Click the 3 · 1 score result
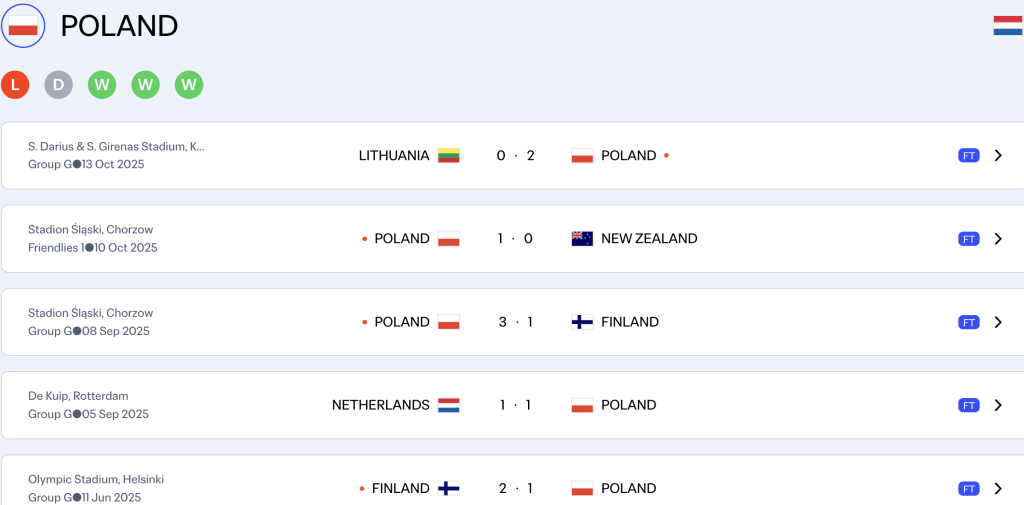This screenshot has width=1024, height=505. [x=516, y=322]
